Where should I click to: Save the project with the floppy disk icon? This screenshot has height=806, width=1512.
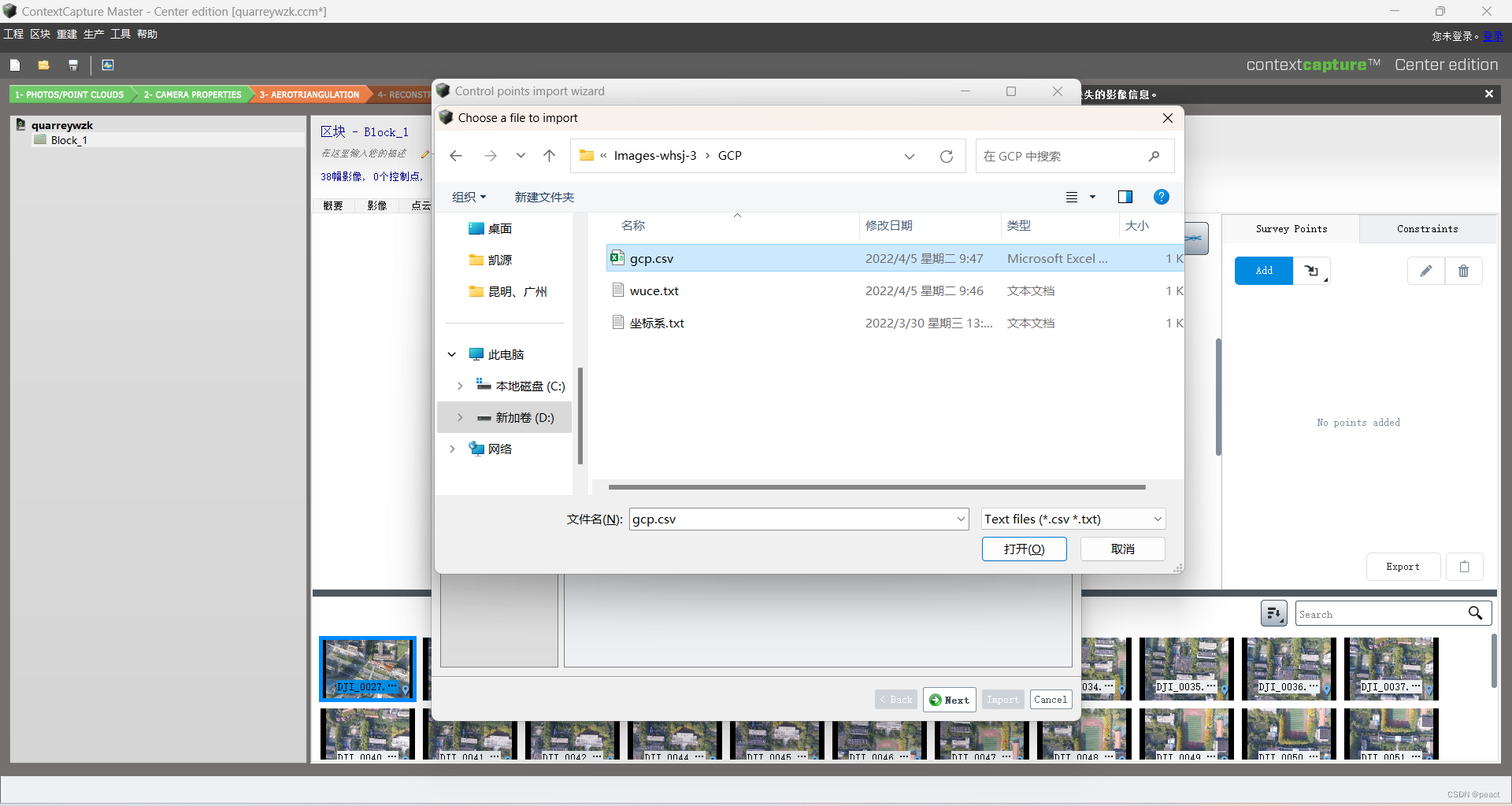(x=72, y=65)
